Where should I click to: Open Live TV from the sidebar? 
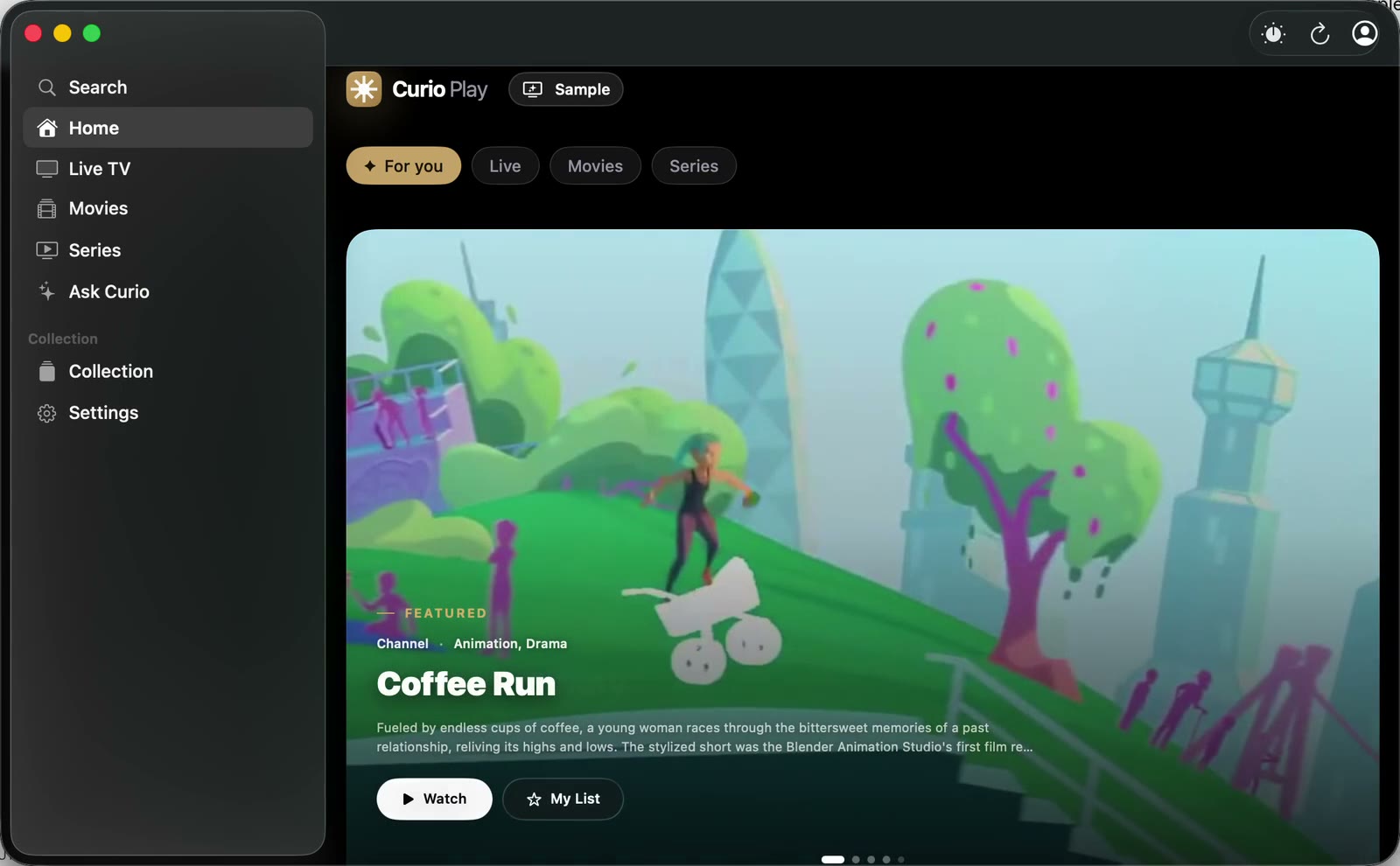pos(168,169)
